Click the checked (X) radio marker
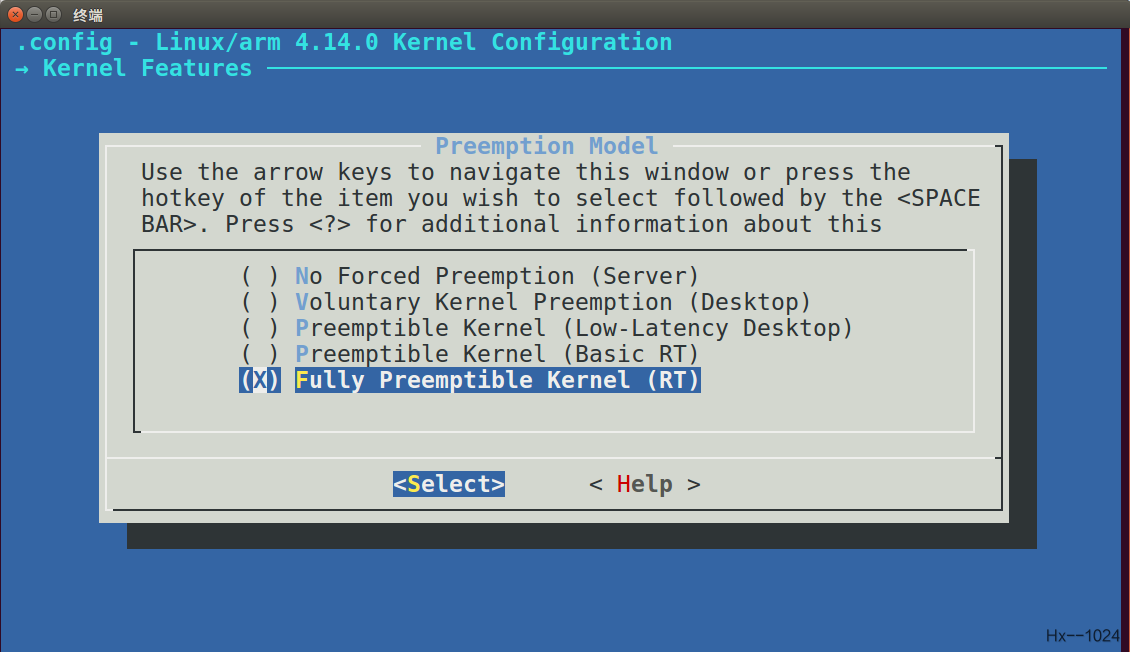 258,380
